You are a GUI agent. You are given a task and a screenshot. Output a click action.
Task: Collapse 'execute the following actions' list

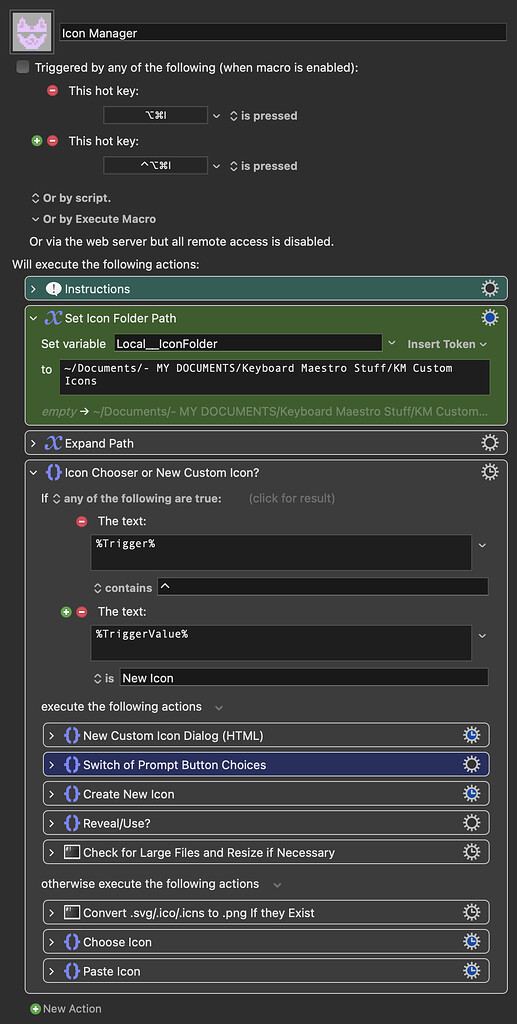tap(219, 707)
